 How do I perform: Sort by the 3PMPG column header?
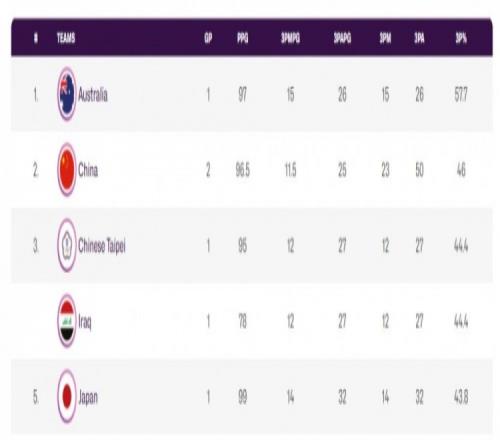(291, 38)
